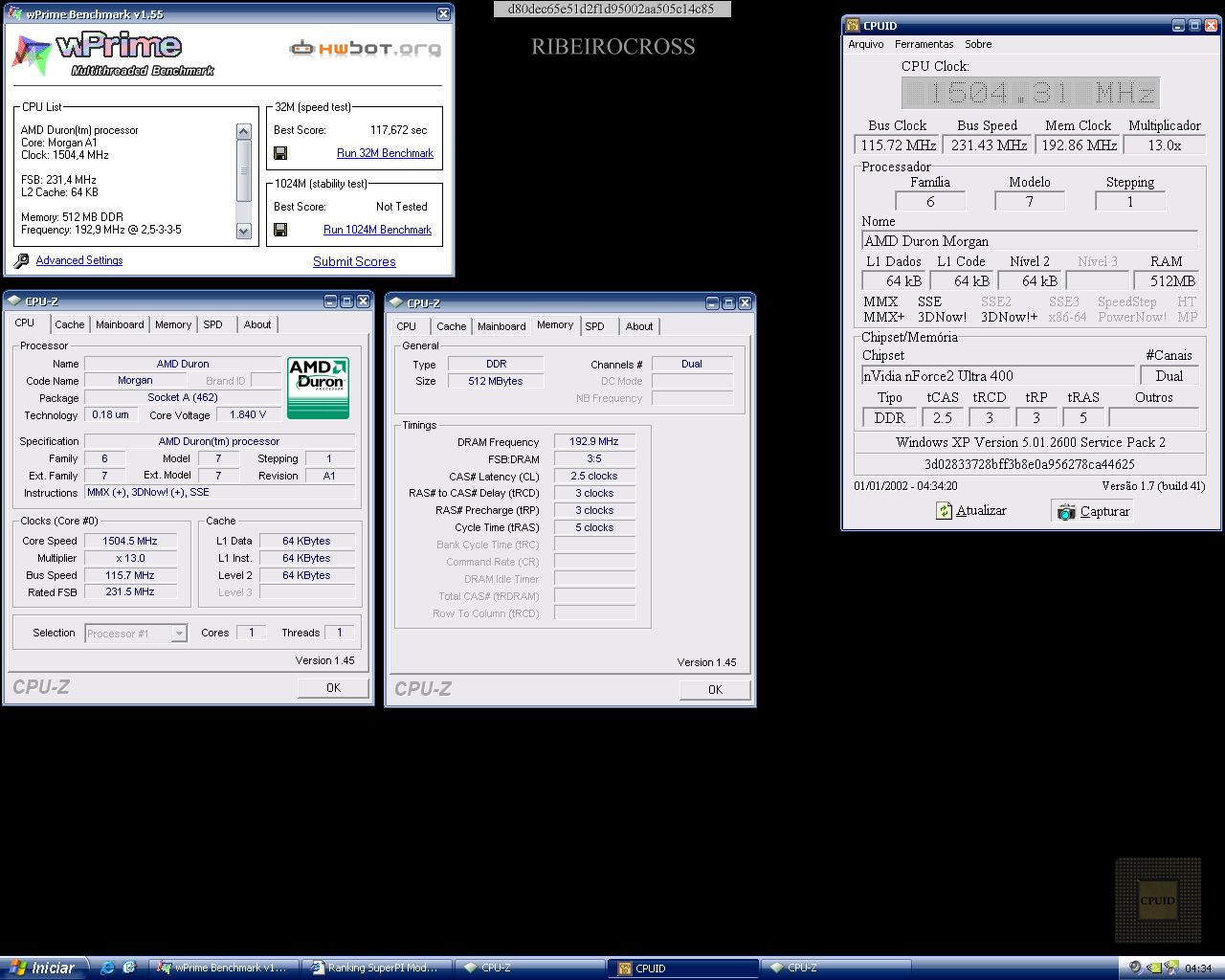The width and height of the screenshot is (1225, 980).
Task: Select the About tab in CPU-Z Memory window
Action: (639, 326)
